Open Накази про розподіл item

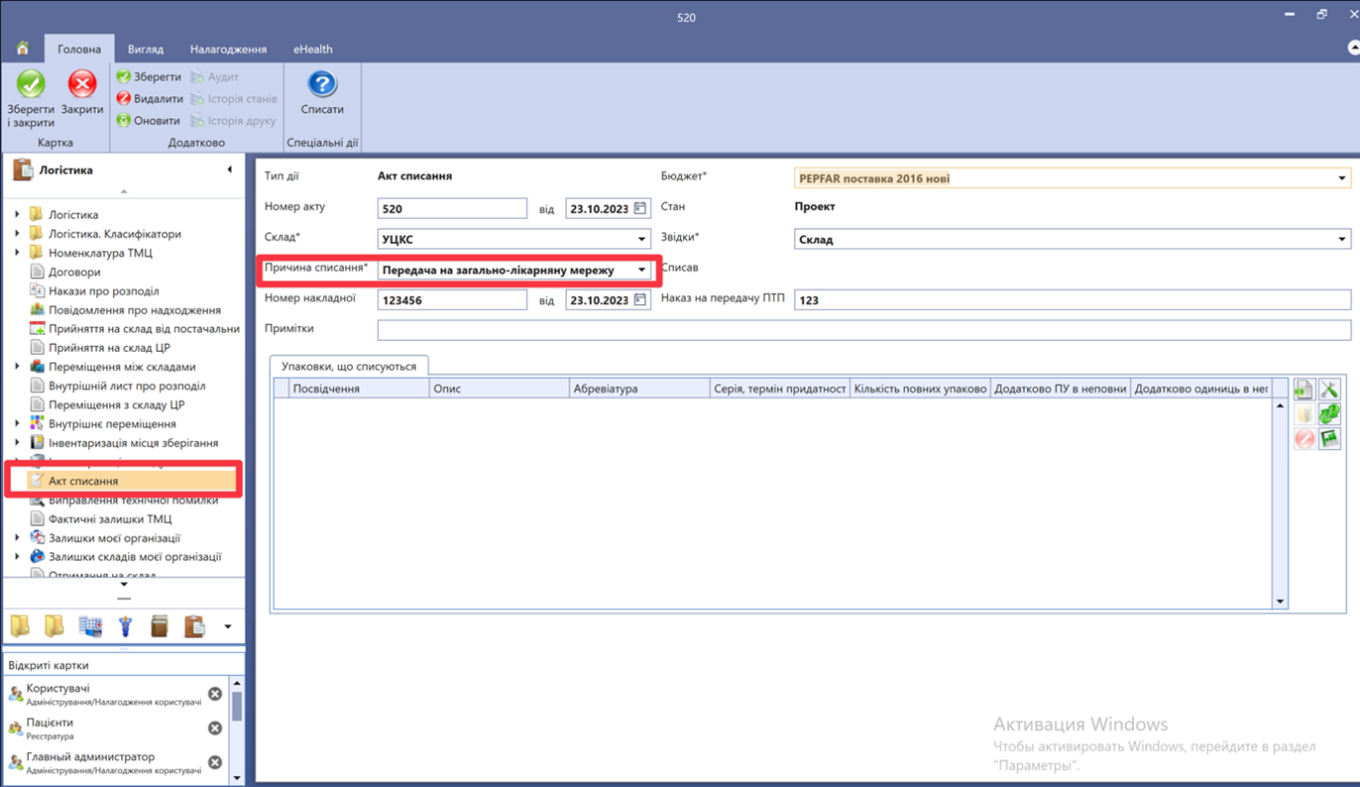coord(104,291)
